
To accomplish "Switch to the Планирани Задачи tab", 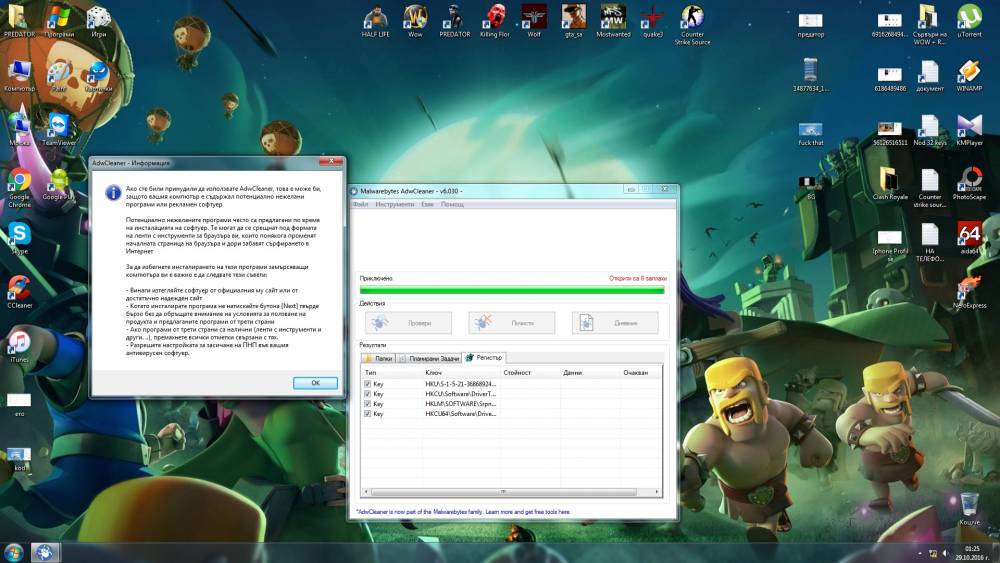I will (x=429, y=358).
